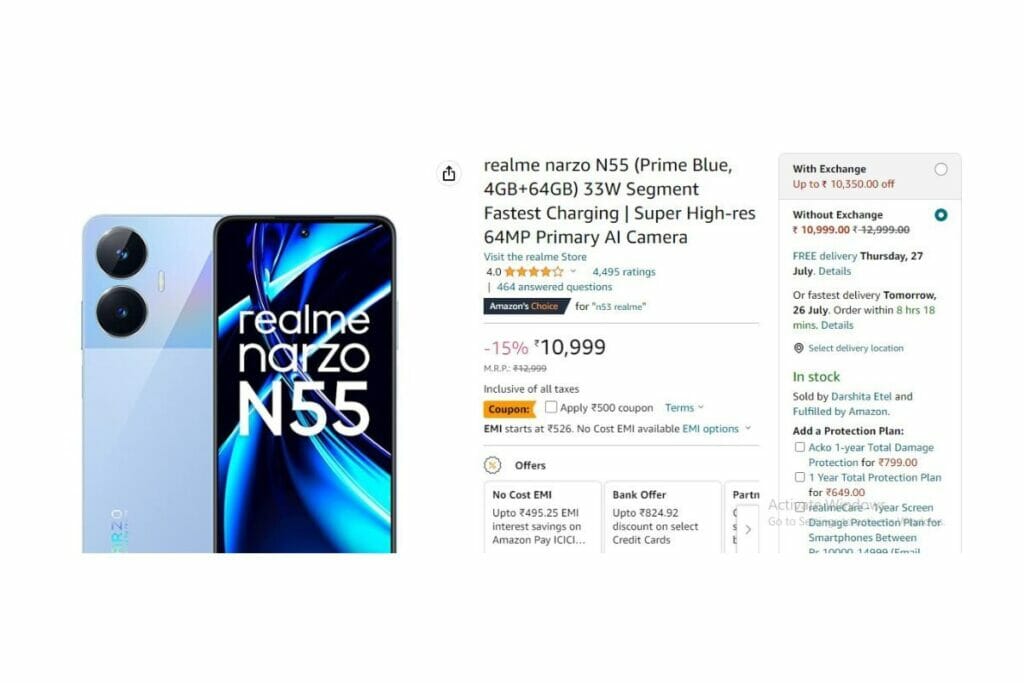Viewport: 1024px width, 683px height.
Task: Check 1 Year Total Protection Plan
Action: coord(799,477)
